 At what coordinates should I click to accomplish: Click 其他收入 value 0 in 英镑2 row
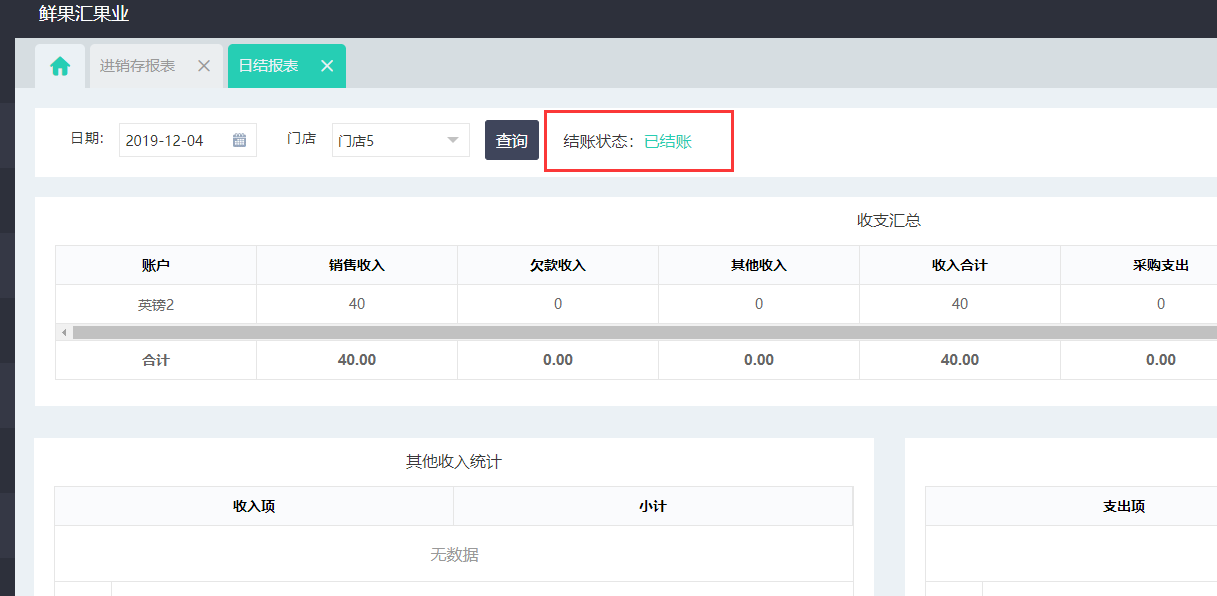pyautogui.click(x=759, y=304)
